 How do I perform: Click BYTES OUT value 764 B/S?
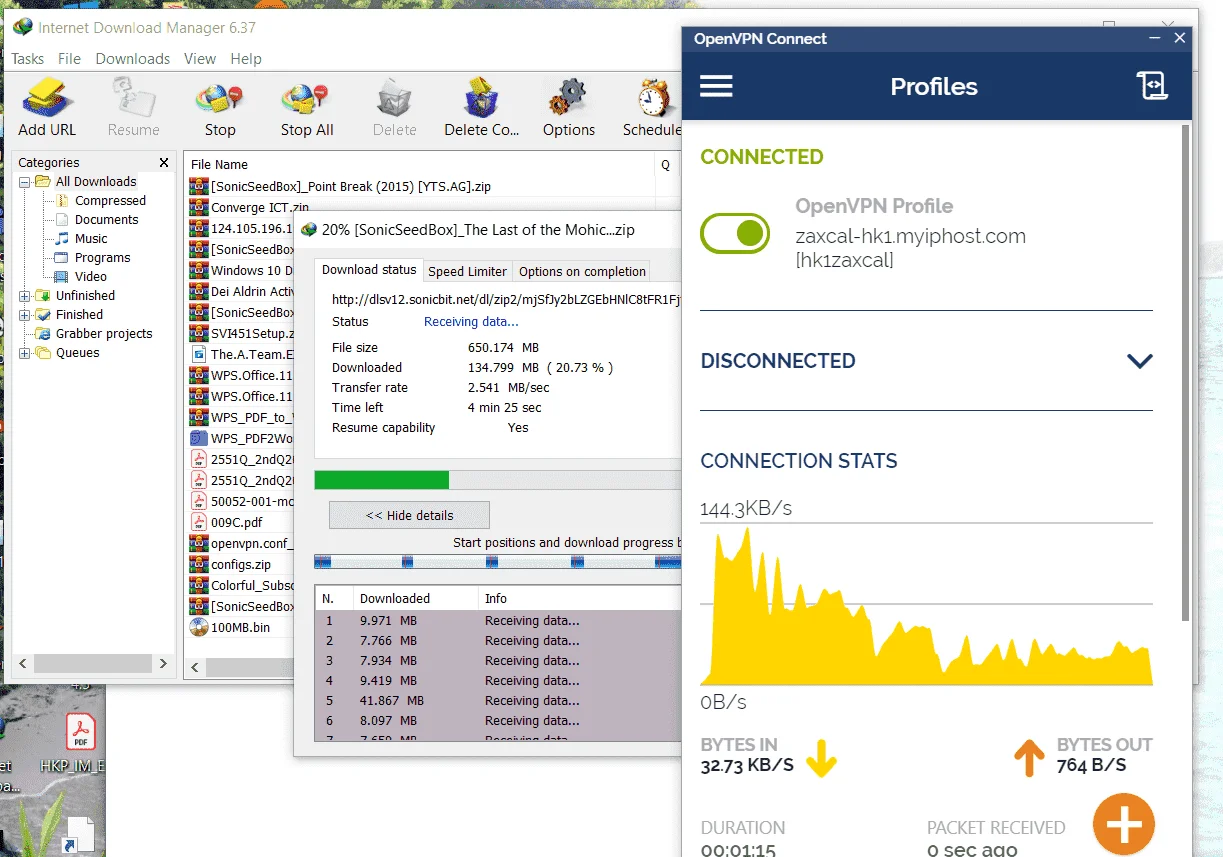click(x=1091, y=766)
